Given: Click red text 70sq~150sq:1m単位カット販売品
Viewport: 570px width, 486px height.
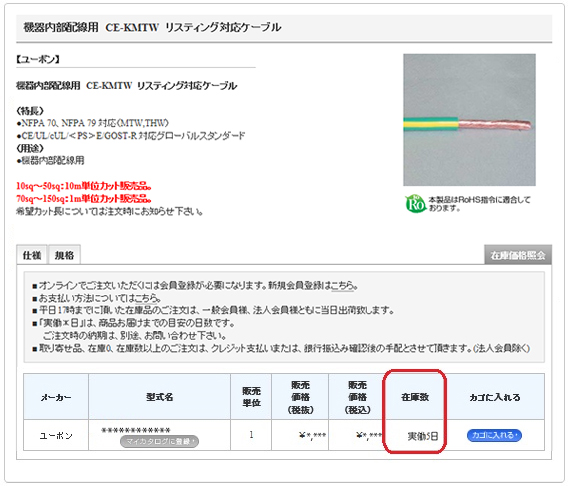Looking at the screenshot, I should [x=84, y=198].
